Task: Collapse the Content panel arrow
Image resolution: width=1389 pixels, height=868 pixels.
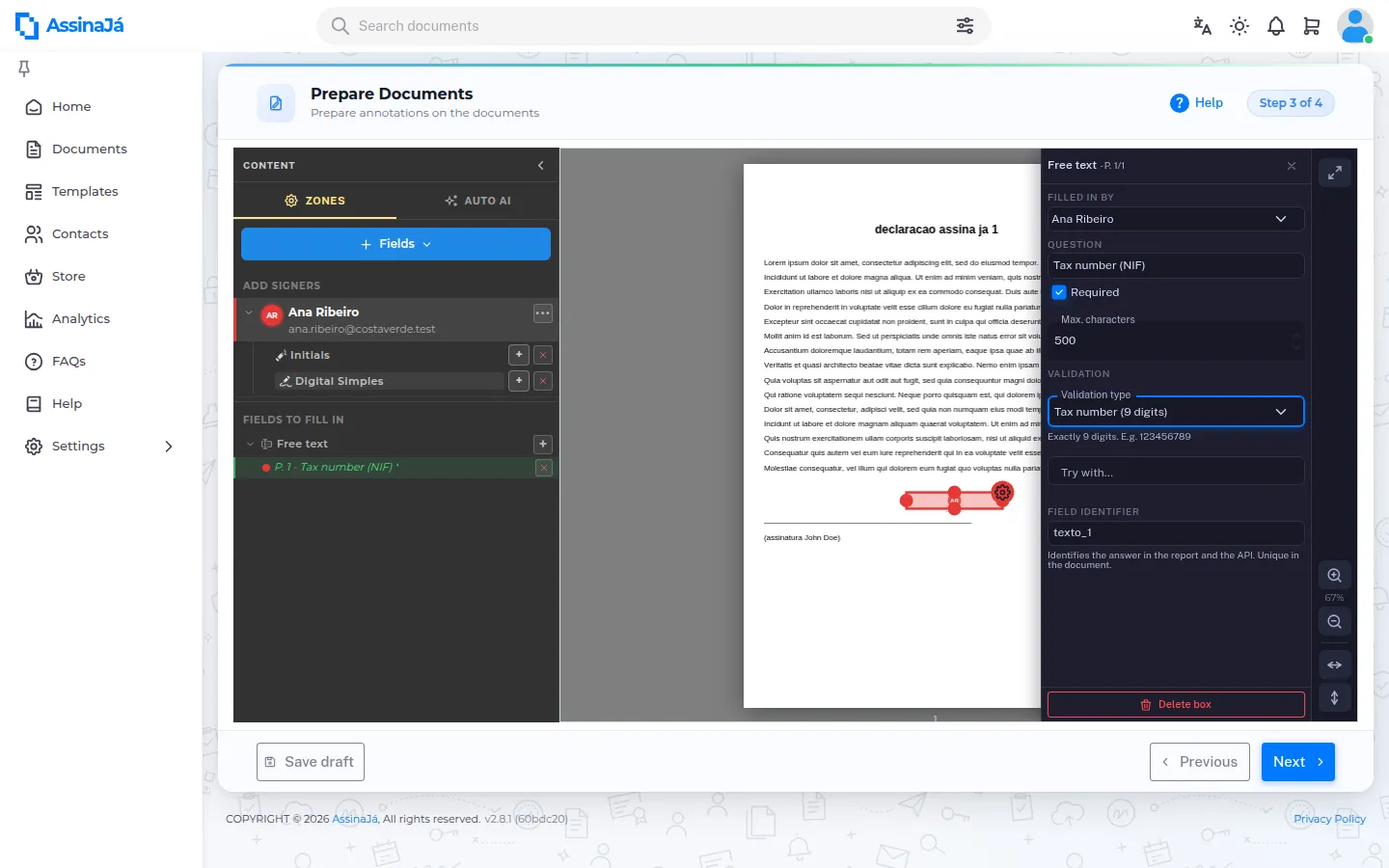Action: tap(541, 165)
